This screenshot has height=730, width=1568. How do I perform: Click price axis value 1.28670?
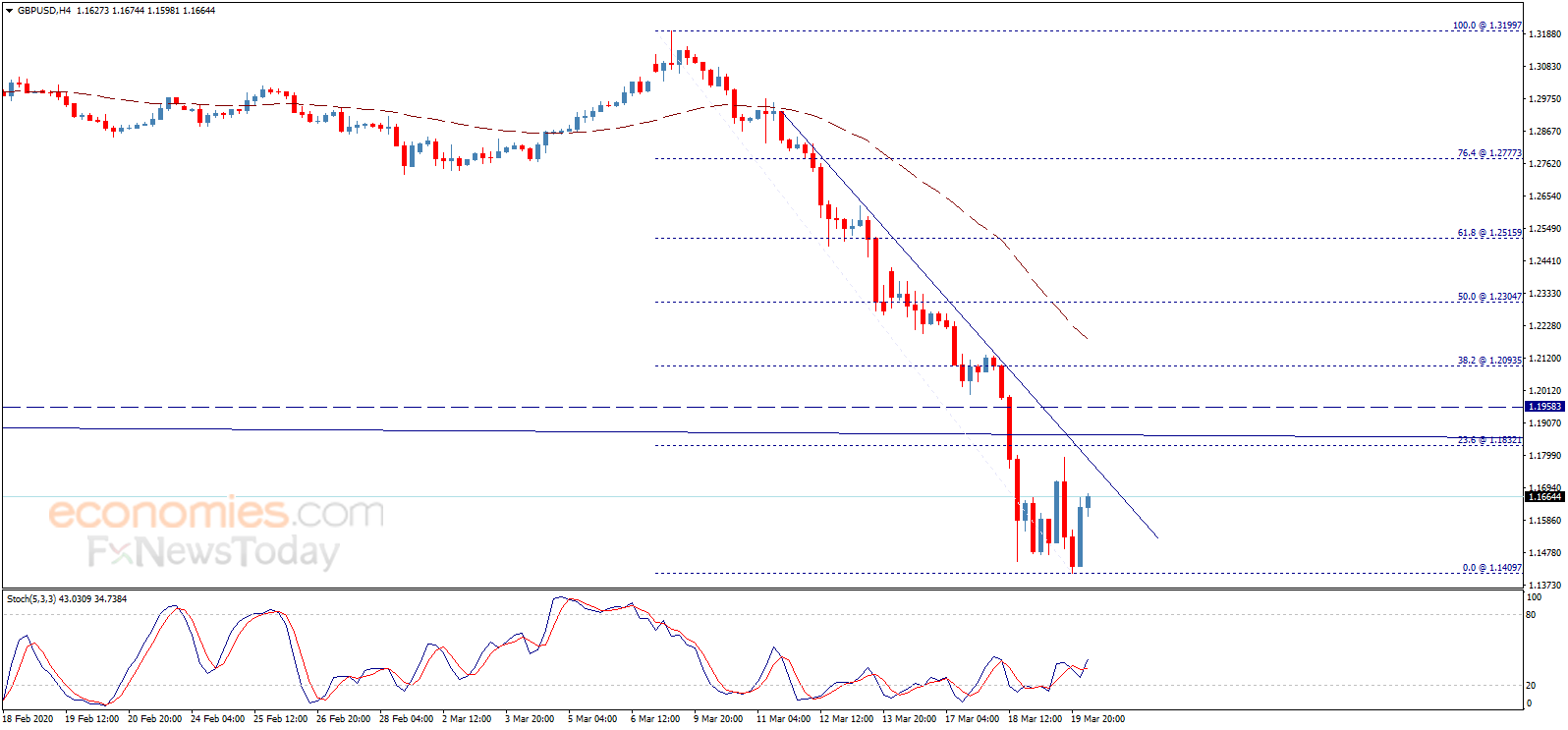(x=1544, y=132)
